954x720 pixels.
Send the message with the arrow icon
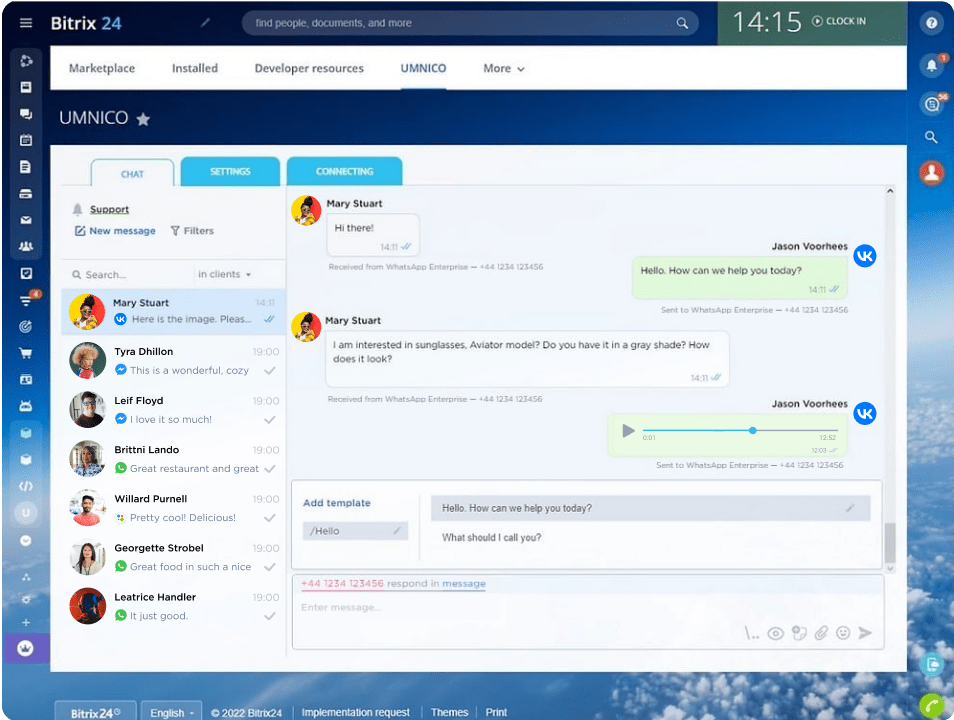coord(864,633)
